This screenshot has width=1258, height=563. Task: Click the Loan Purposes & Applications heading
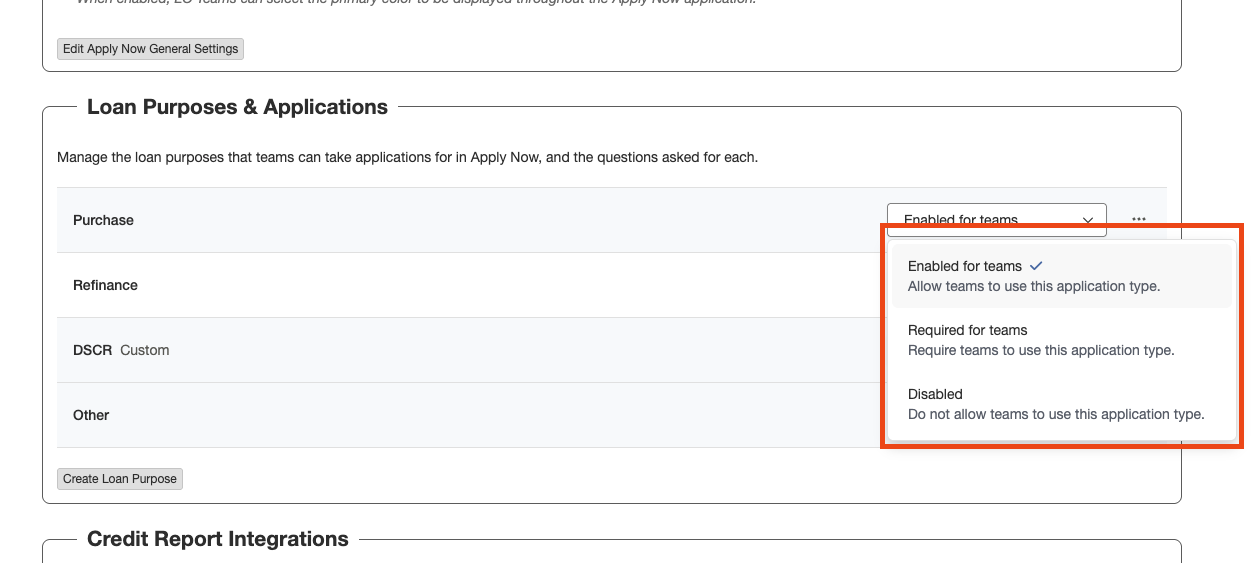point(237,107)
